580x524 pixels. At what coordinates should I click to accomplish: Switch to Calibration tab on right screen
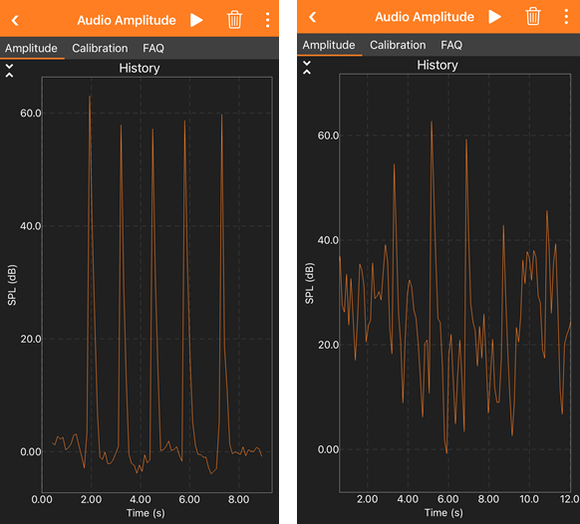point(398,45)
